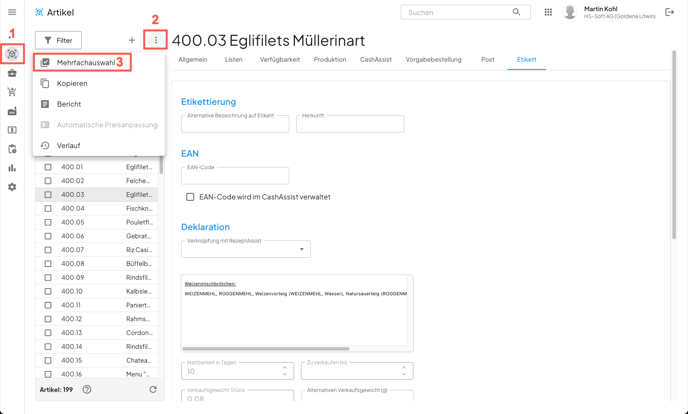The image size is (688, 414).
Task: Open settings gear in sidebar
Action: pyautogui.click(x=12, y=187)
